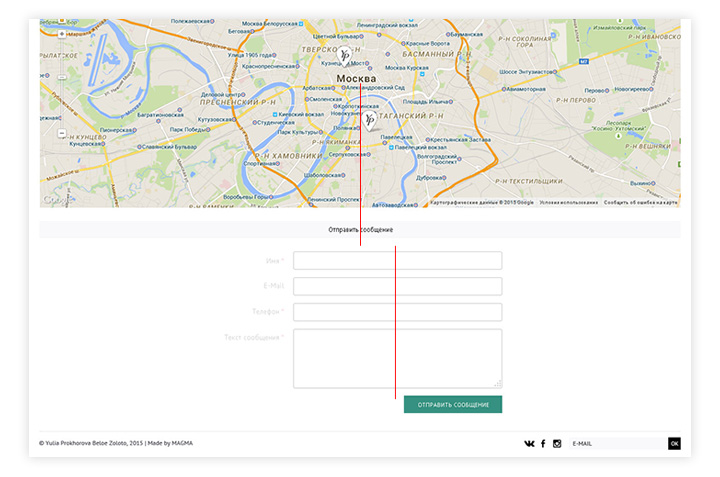The image size is (720, 477).
Task: Open the Made by MAGMA link
Action: (x=170, y=443)
